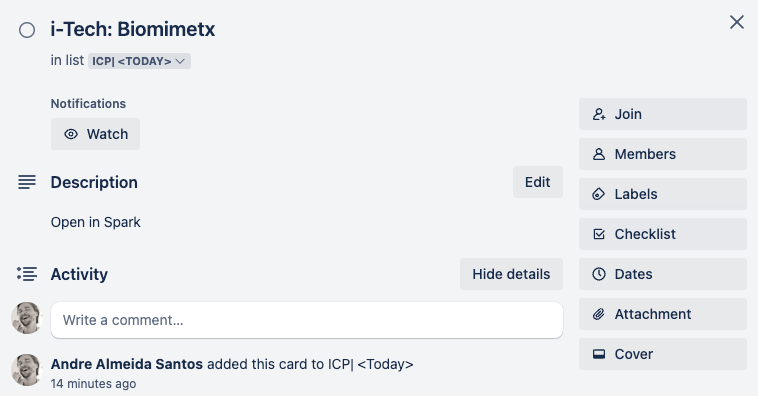Click the Cover image icon
758x396 pixels.
(x=598, y=354)
